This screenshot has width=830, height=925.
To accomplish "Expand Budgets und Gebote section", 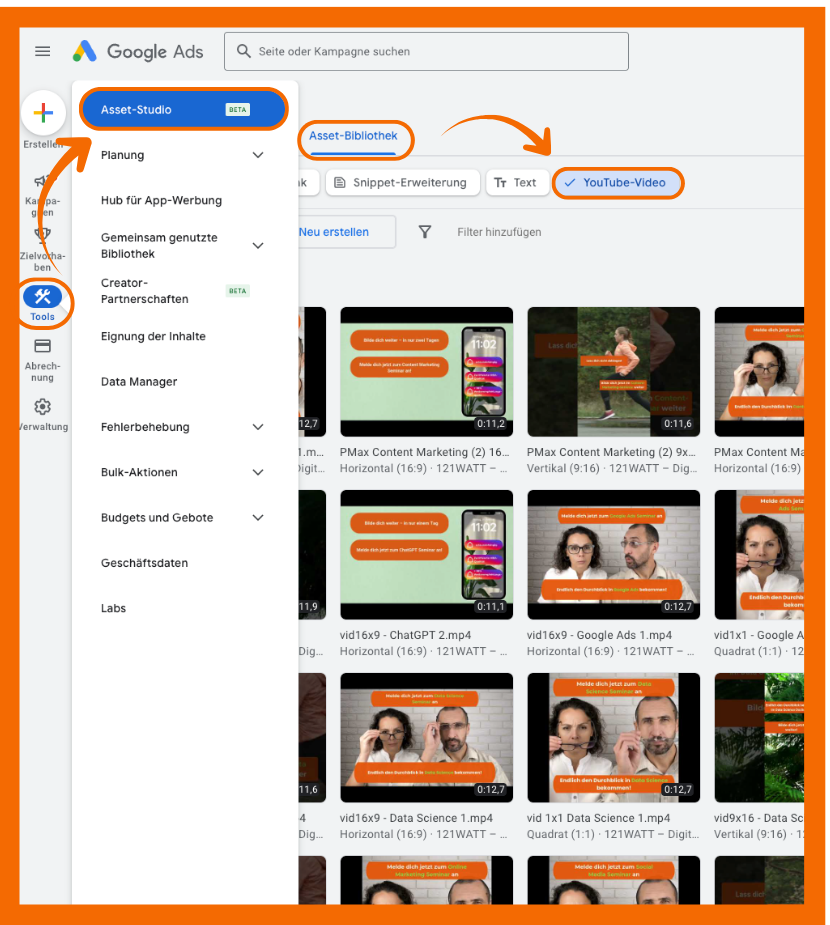I will pos(258,518).
